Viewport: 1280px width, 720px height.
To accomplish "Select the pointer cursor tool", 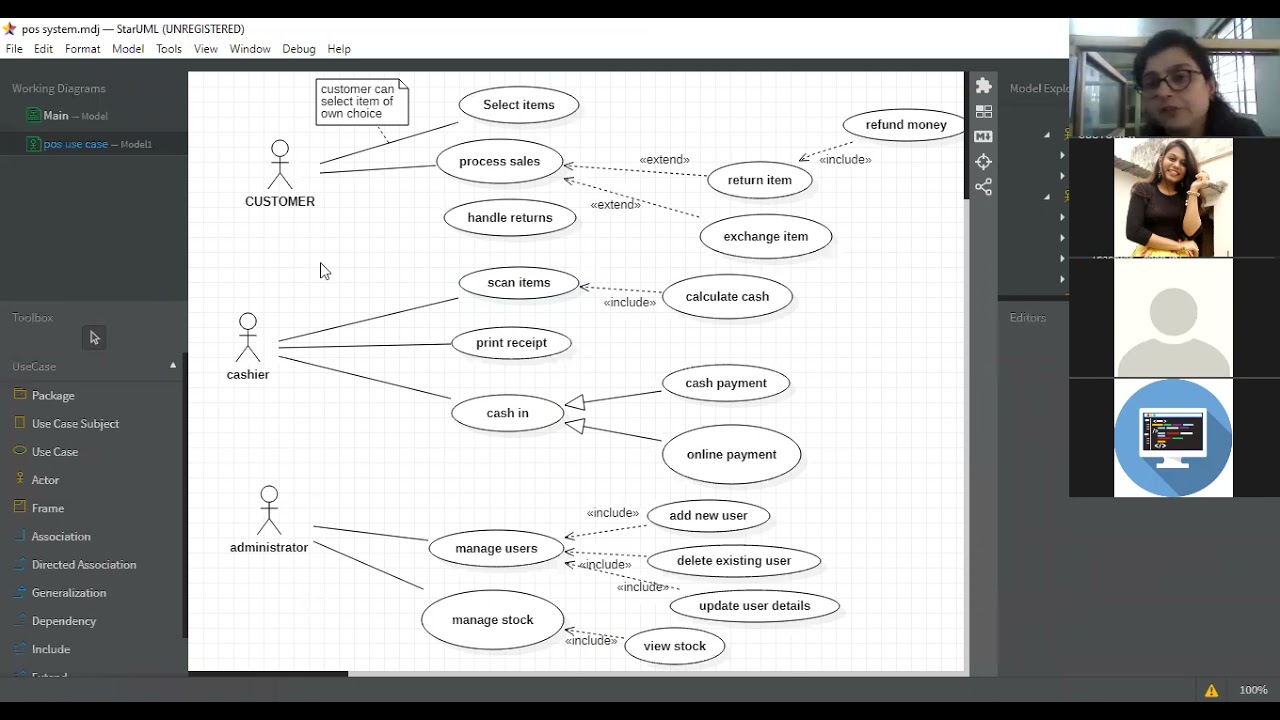I will point(94,338).
